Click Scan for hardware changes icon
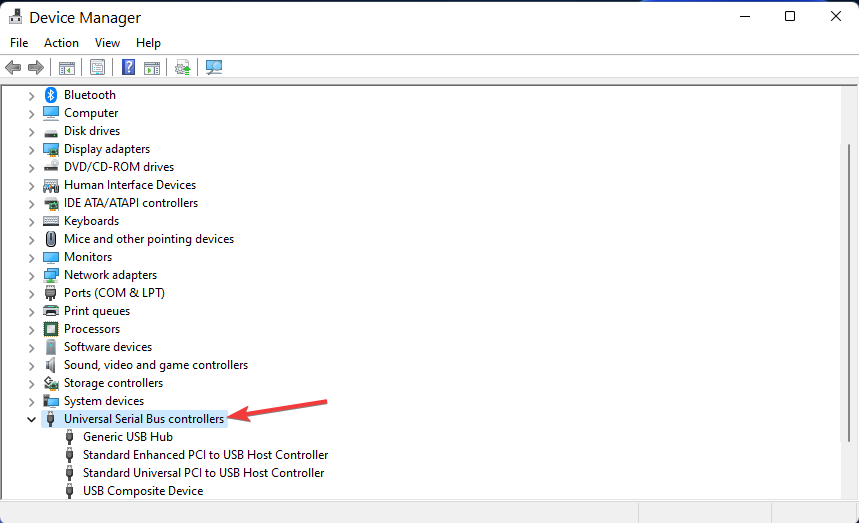 pyautogui.click(x=213, y=67)
